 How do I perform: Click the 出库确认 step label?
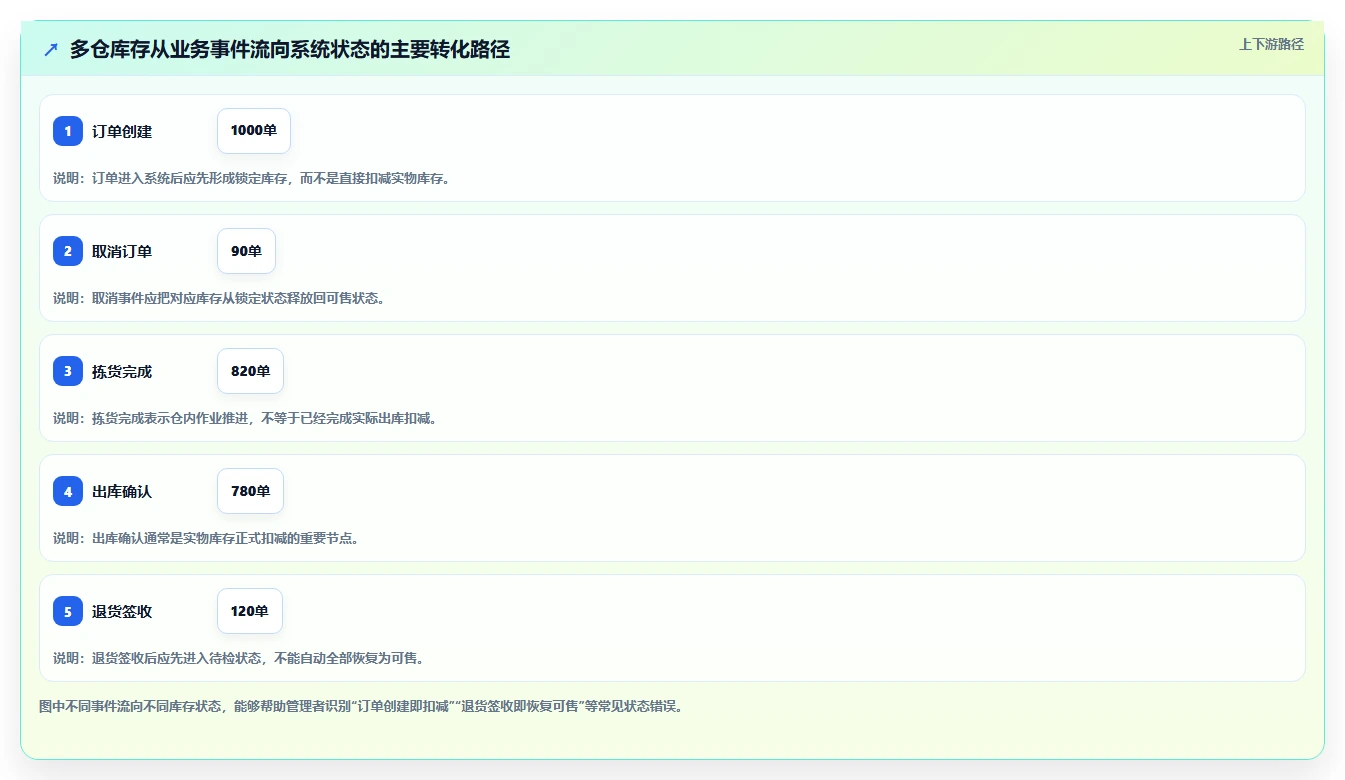122,491
